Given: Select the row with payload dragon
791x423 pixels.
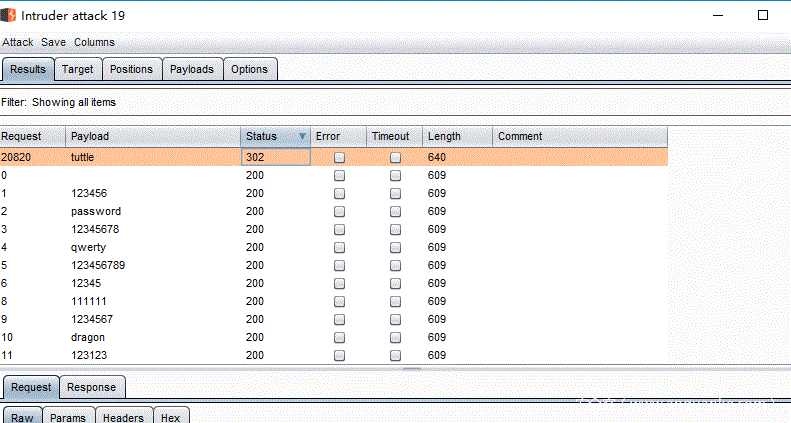Looking at the screenshot, I should click(88, 338).
